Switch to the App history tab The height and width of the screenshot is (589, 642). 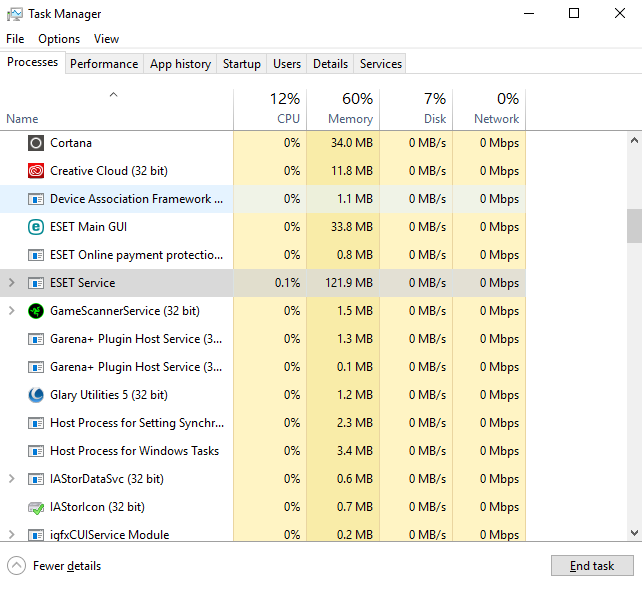point(180,64)
